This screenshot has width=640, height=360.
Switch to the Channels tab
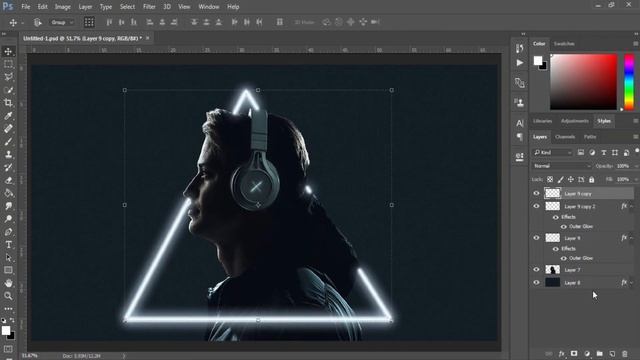565,137
